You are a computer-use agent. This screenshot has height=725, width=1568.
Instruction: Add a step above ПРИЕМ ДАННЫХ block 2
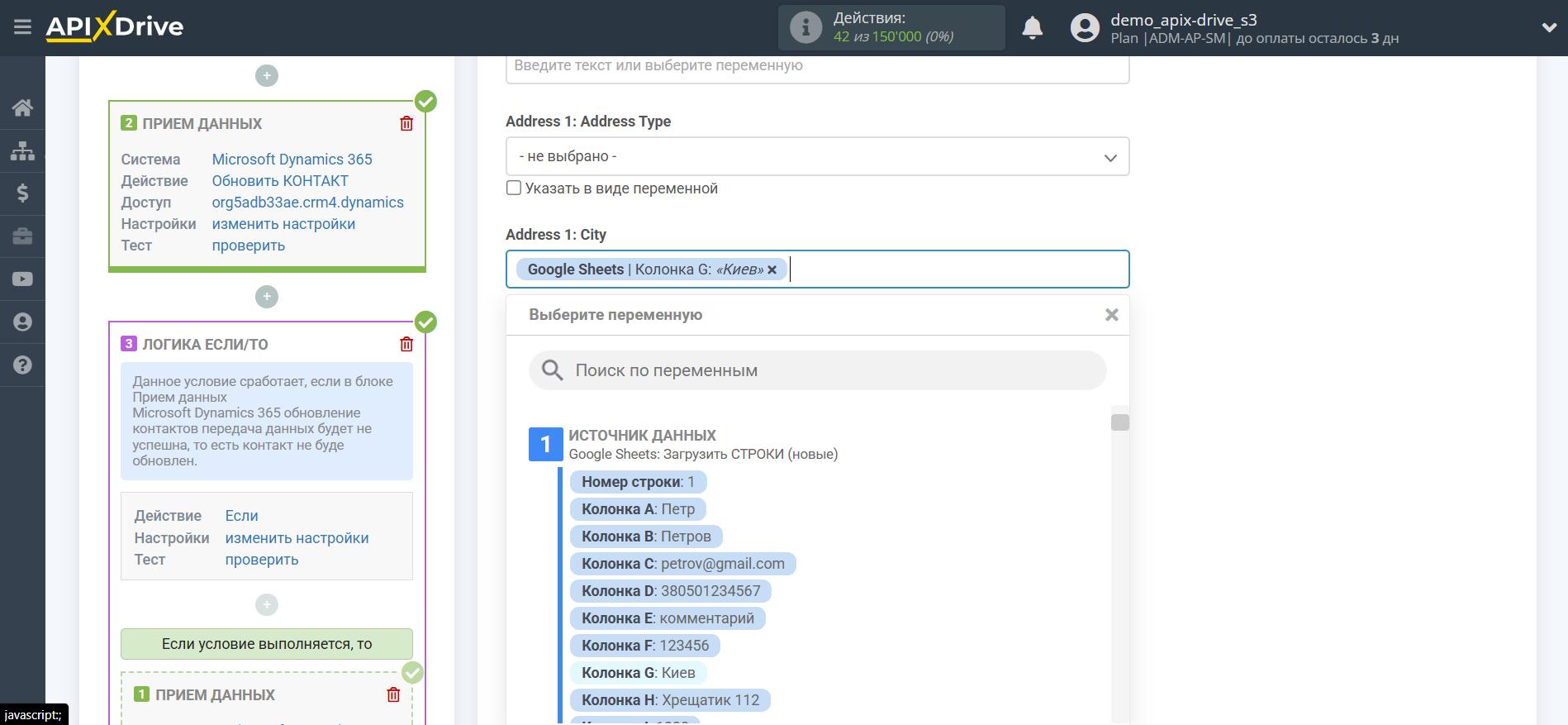pyautogui.click(x=267, y=75)
